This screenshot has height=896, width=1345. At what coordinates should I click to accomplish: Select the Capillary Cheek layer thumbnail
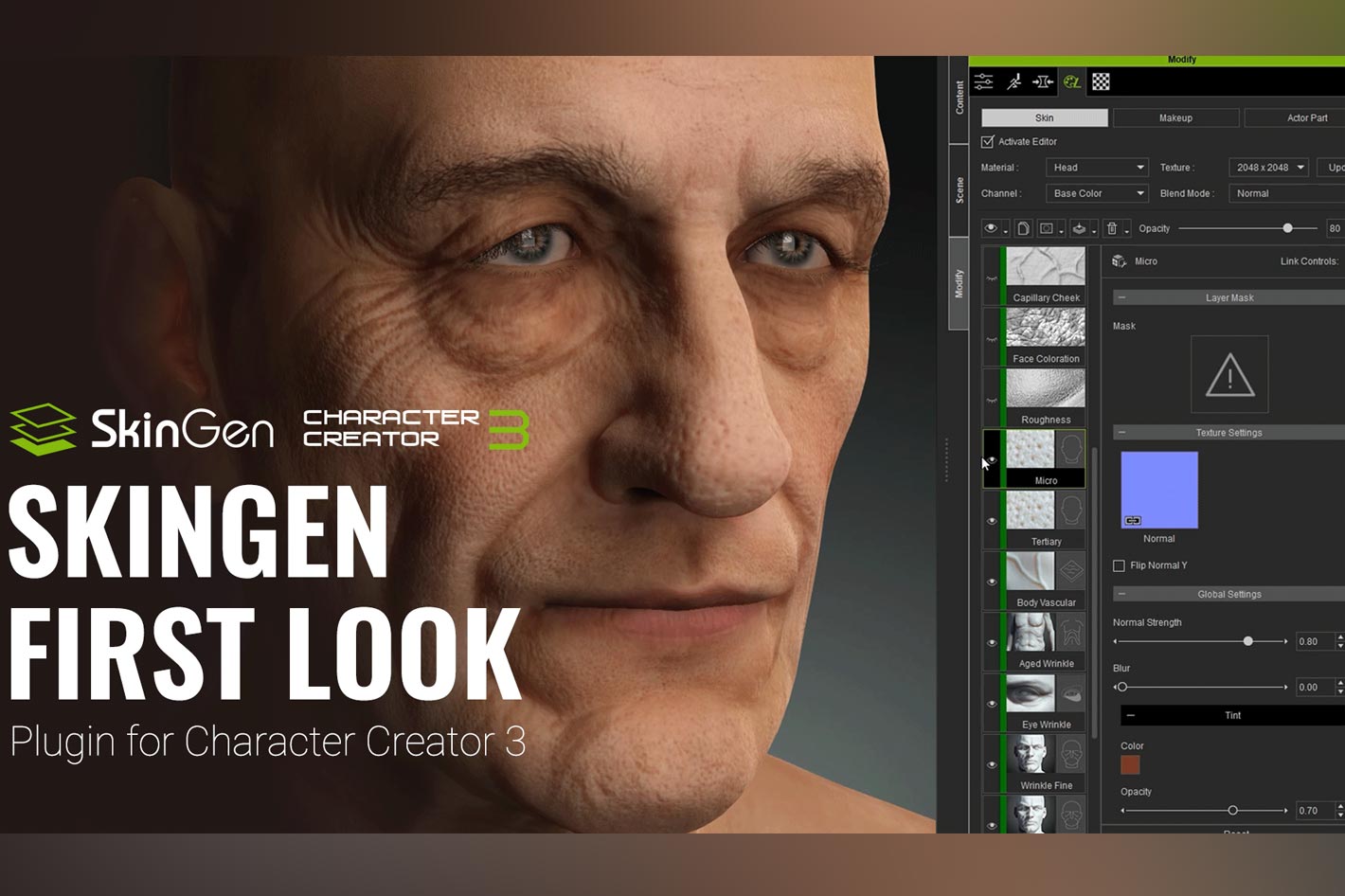click(1046, 267)
